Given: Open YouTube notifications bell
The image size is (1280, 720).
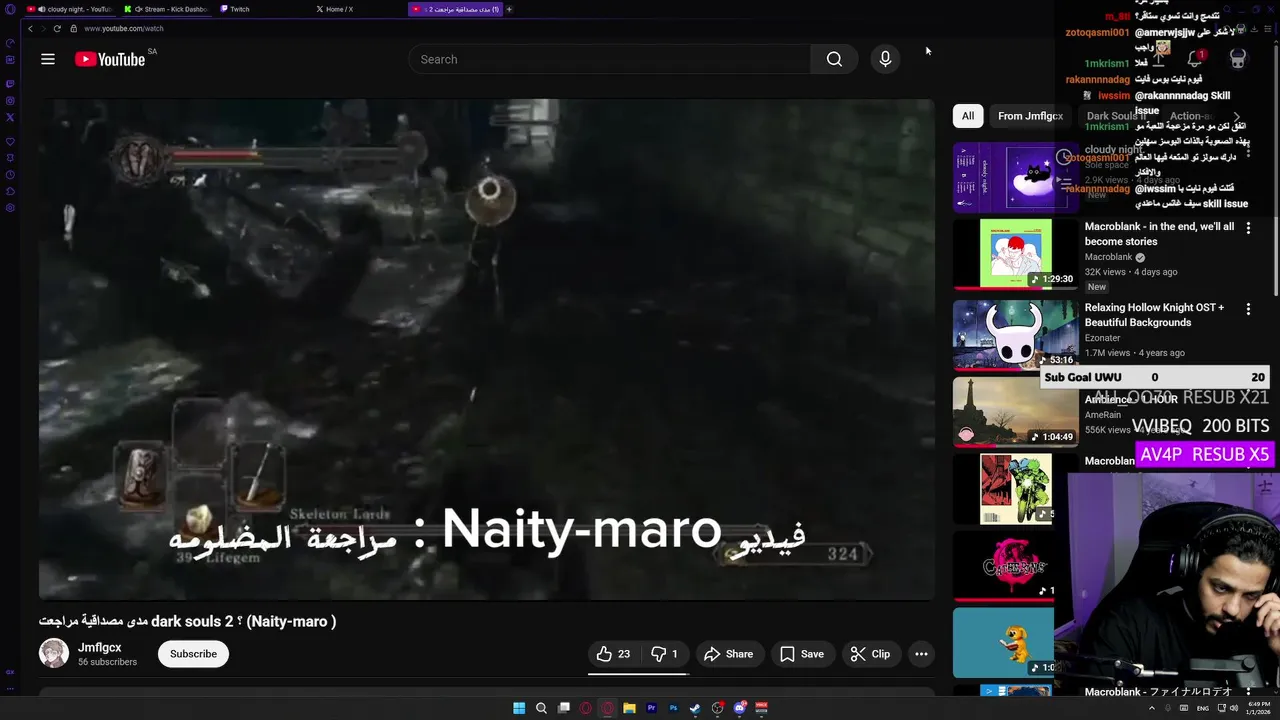Looking at the screenshot, I should coord(1194,59).
